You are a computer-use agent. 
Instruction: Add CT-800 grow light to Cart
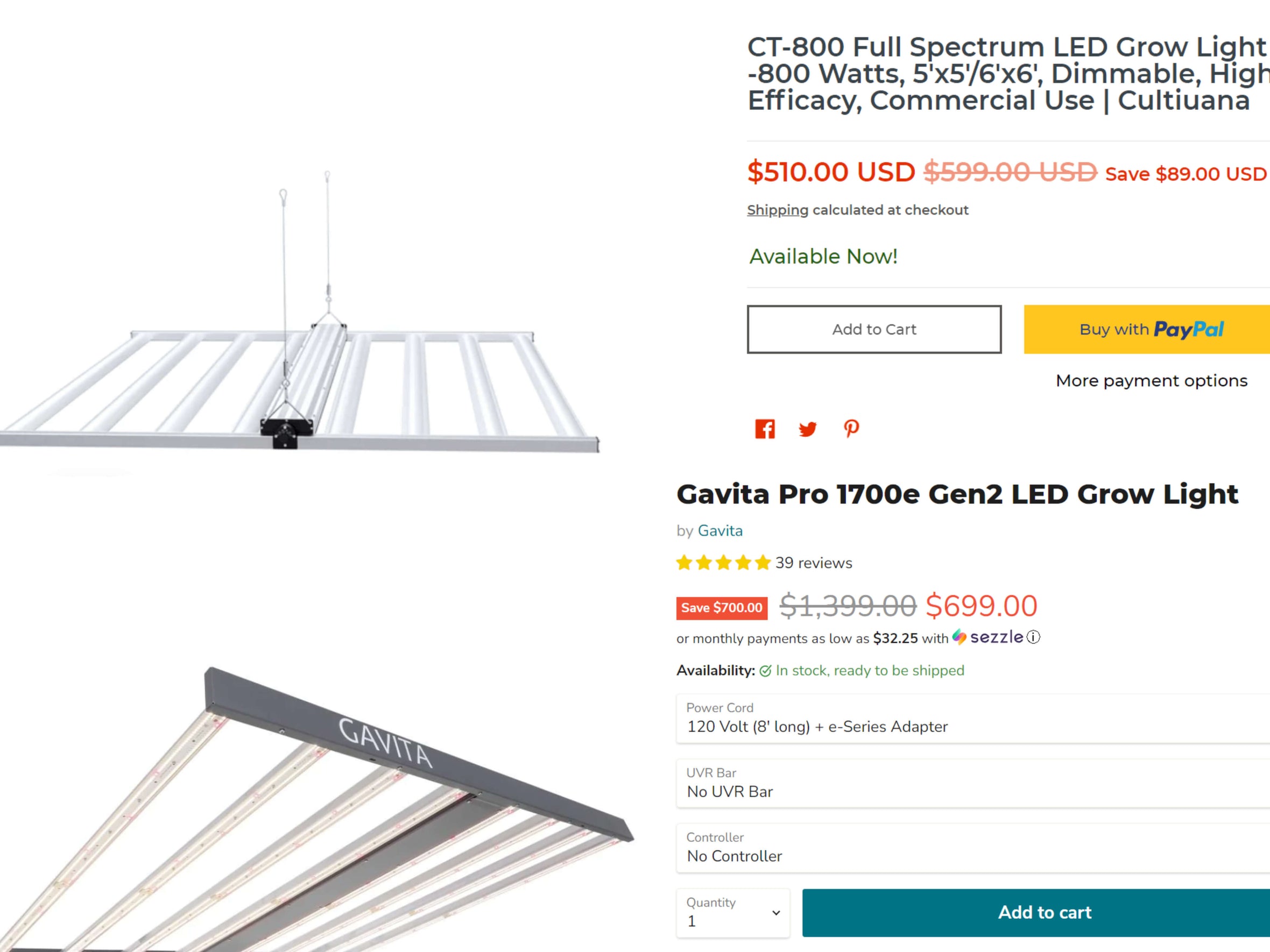pos(874,329)
